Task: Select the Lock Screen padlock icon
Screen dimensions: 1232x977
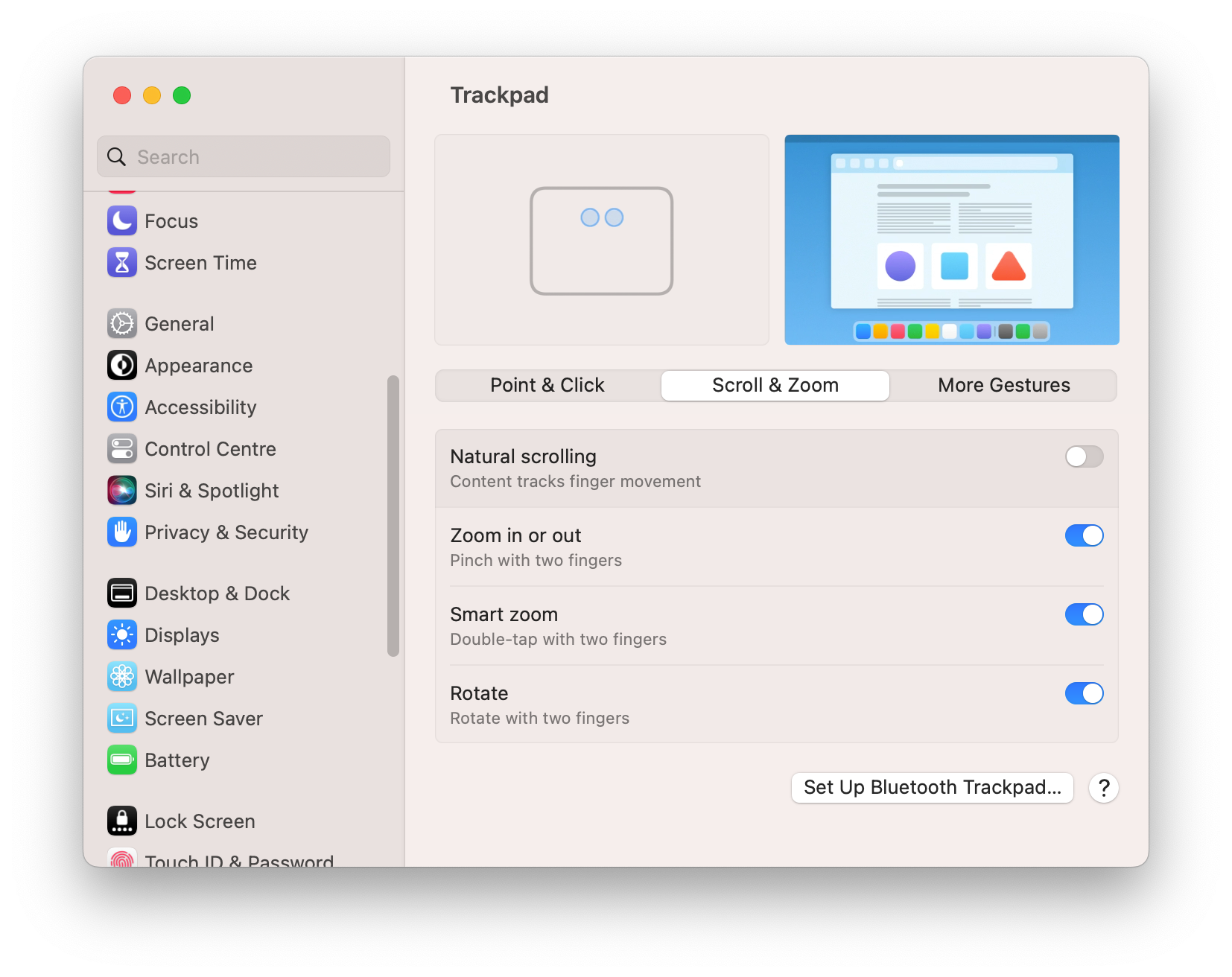Action: click(122, 821)
